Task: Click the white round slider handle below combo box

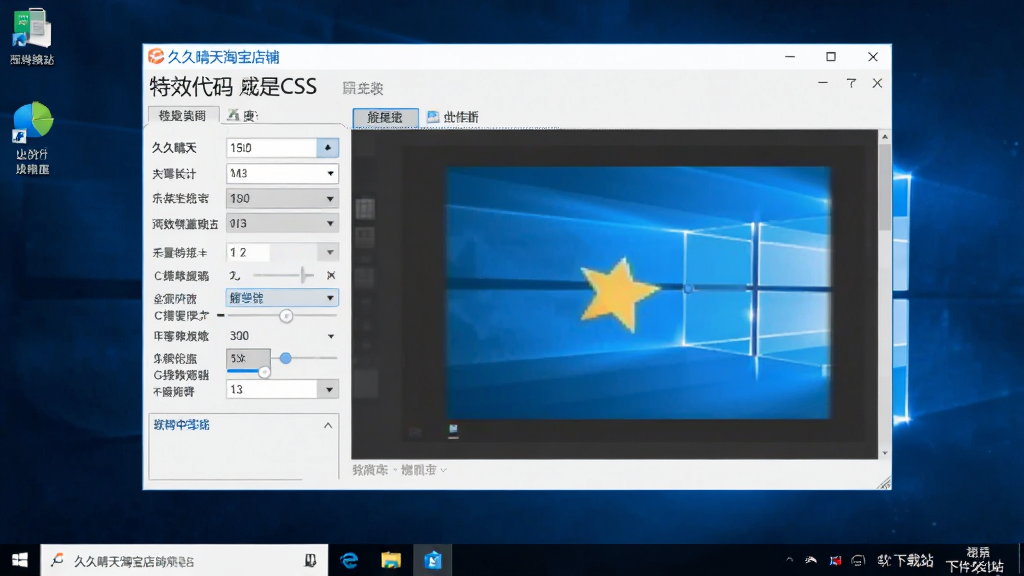Action: (x=286, y=316)
